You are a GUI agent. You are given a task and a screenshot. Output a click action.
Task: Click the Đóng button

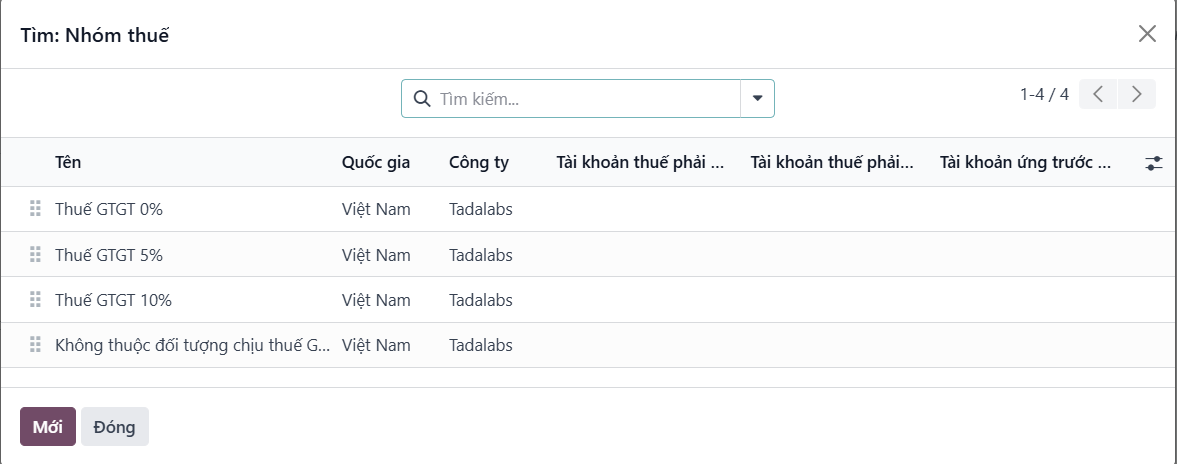114,427
